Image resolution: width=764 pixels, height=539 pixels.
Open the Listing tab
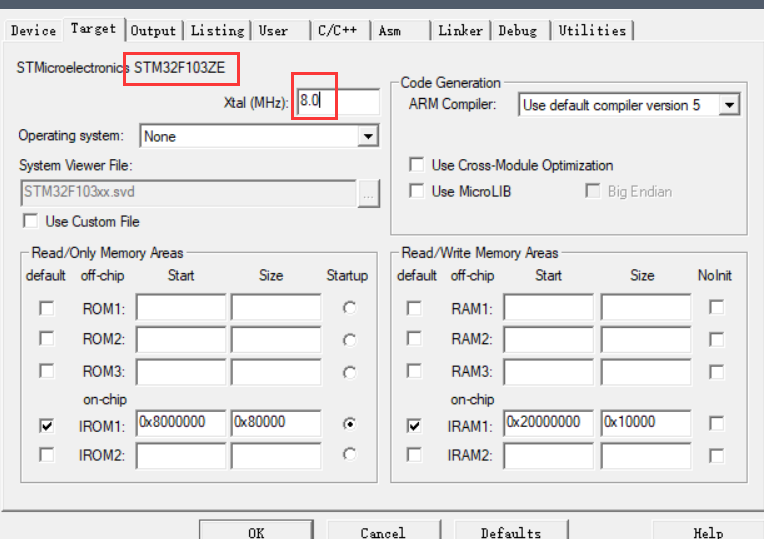click(x=217, y=30)
